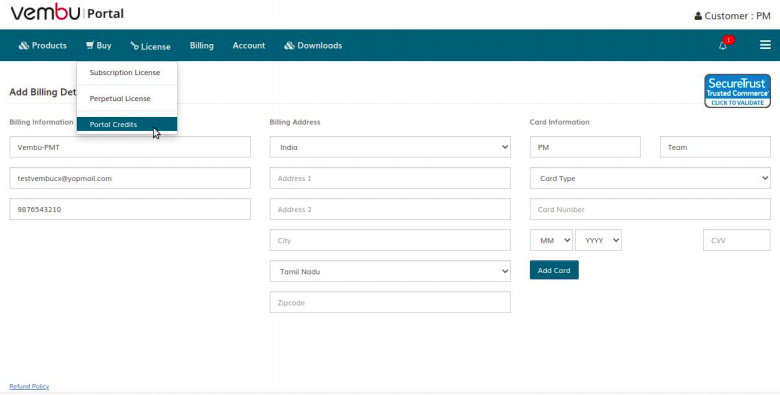Open the Products menu
This screenshot has width=780, height=395.
[43, 45]
